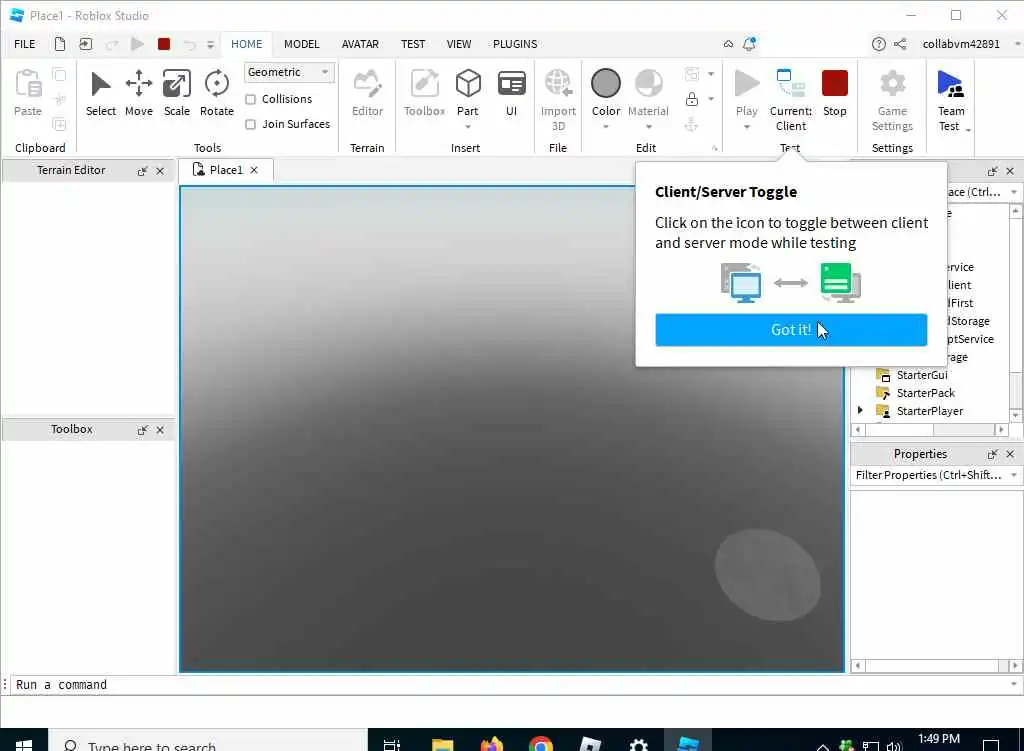1024x751 pixels.
Task: Click the anchor icon
Action: tap(692, 124)
